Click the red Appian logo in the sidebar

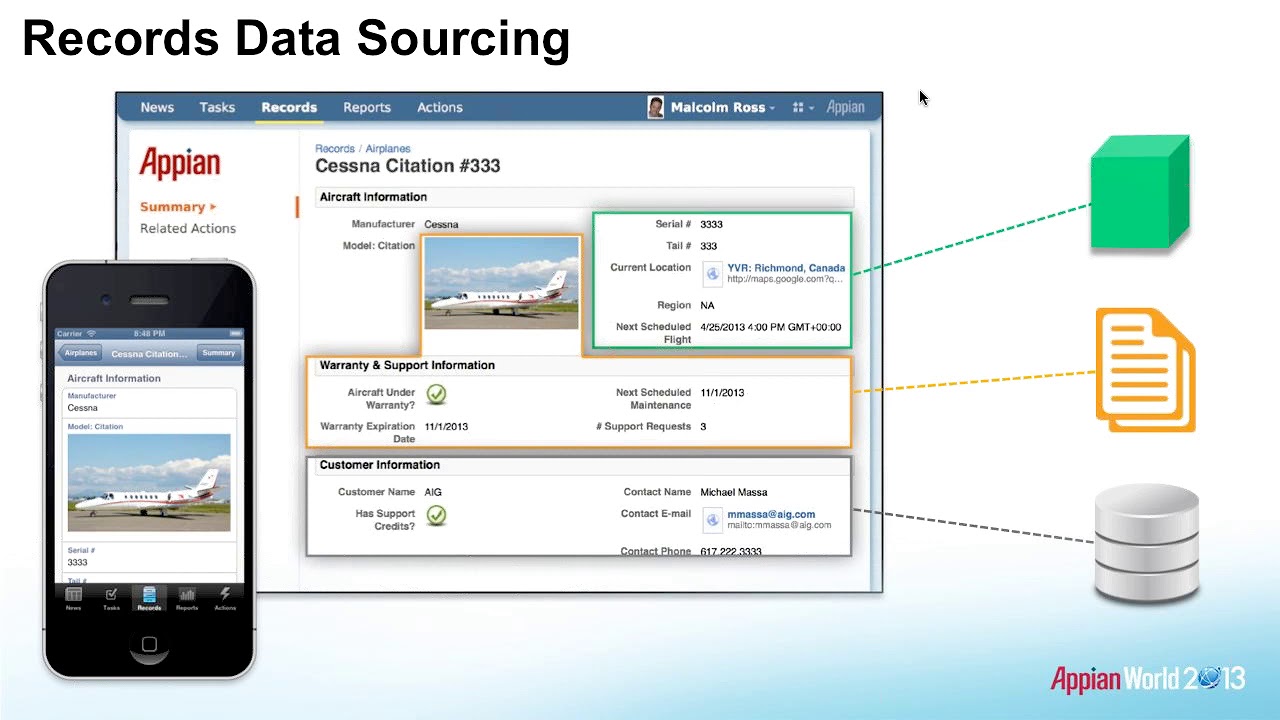[x=180, y=163]
